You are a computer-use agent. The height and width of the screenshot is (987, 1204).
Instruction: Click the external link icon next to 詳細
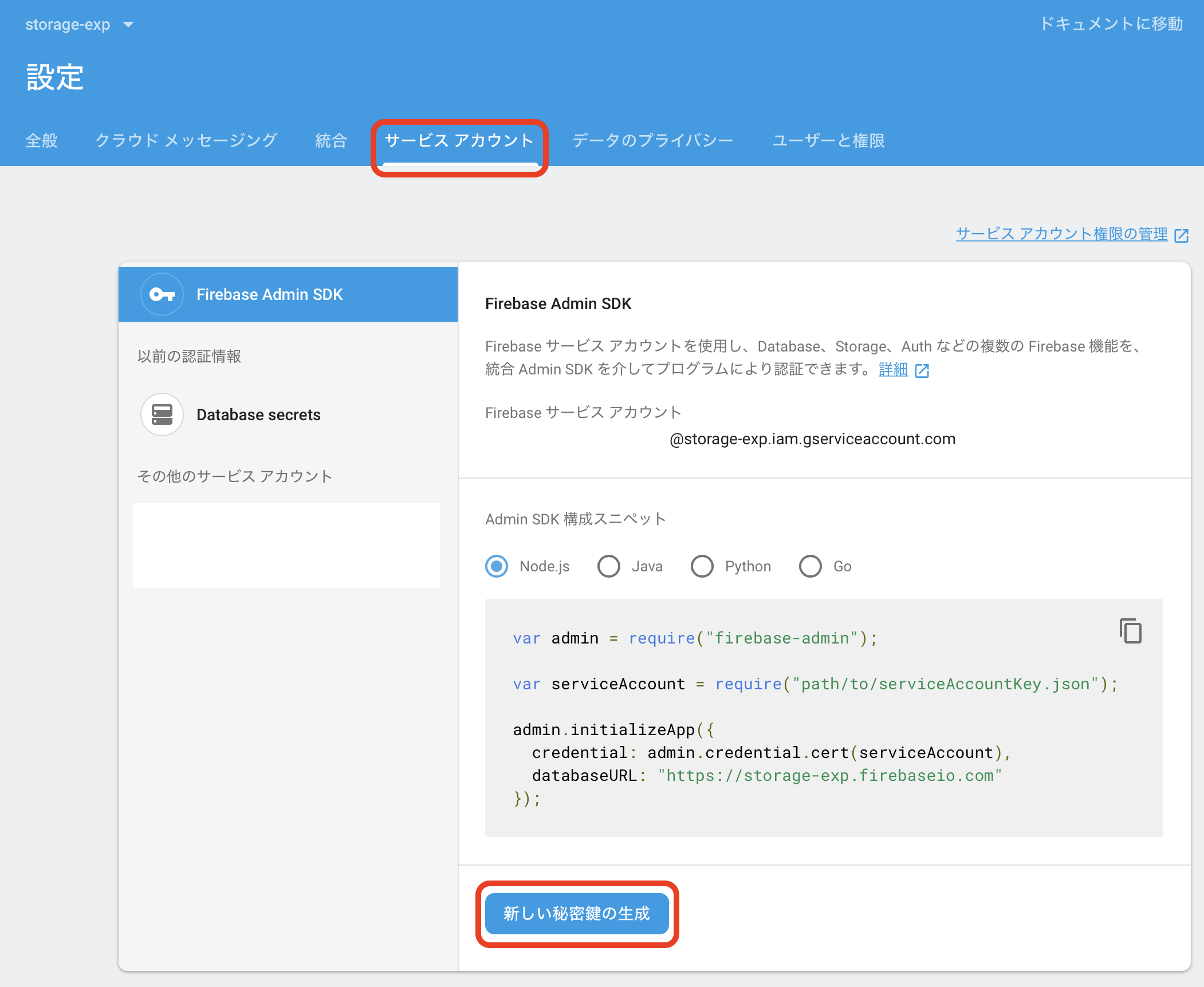(x=922, y=371)
